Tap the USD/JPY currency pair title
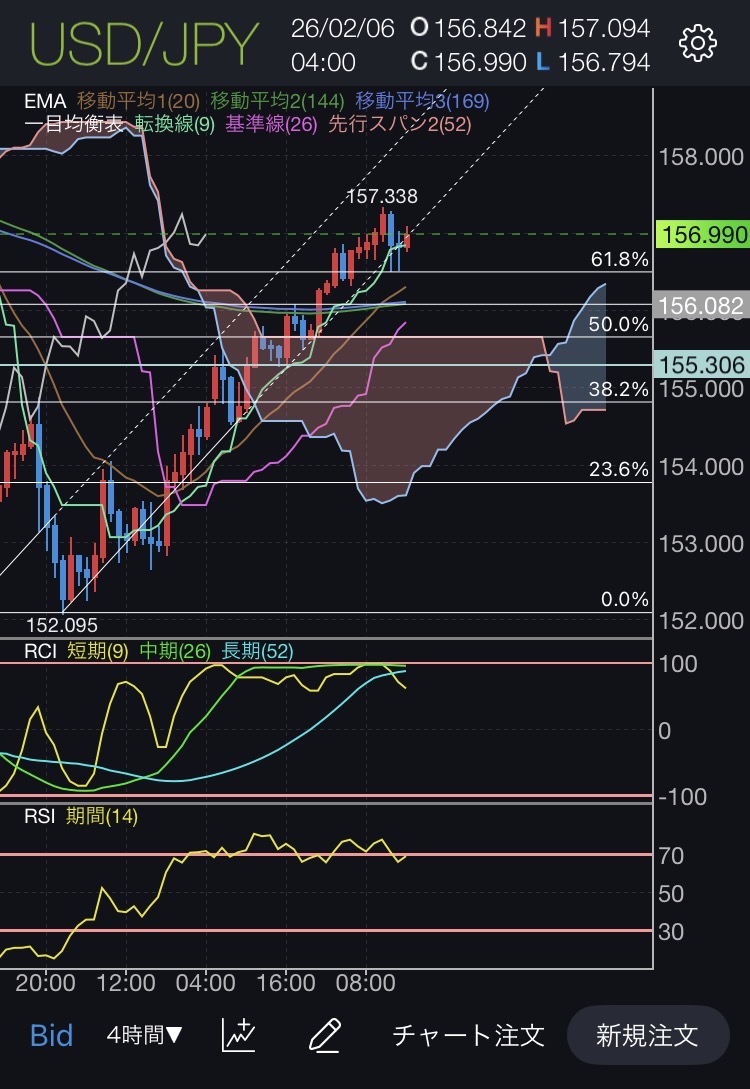This screenshot has width=750, height=1089. pos(145,43)
